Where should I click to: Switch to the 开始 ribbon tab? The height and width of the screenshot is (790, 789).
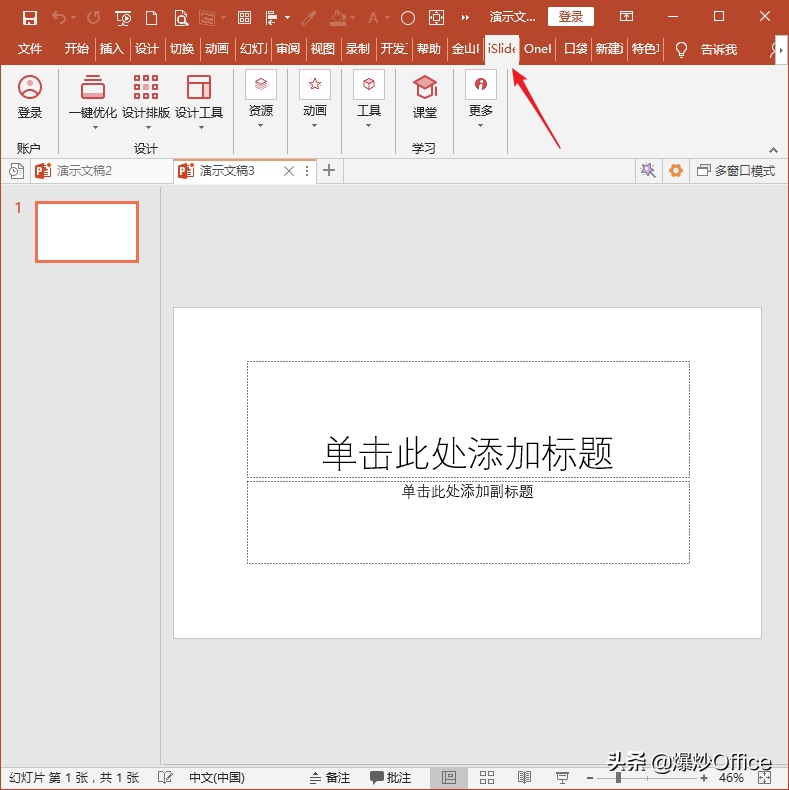(77, 49)
